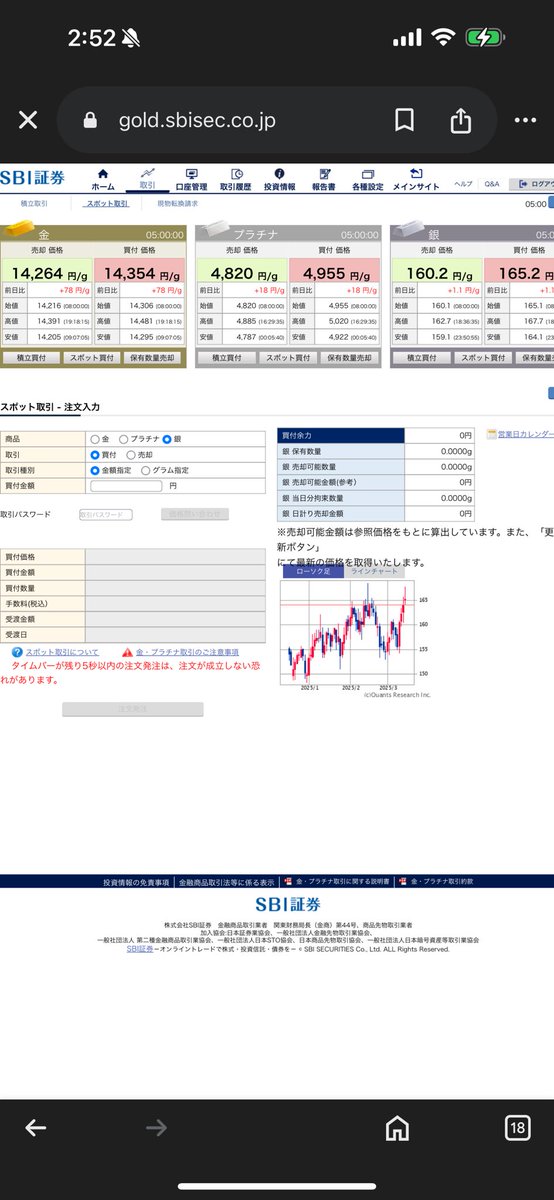Image resolution: width=554 pixels, height=1200 pixels.
Task: Tap the bookmark icon in browser bar
Action: pyautogui.click(x=404, y=120)
